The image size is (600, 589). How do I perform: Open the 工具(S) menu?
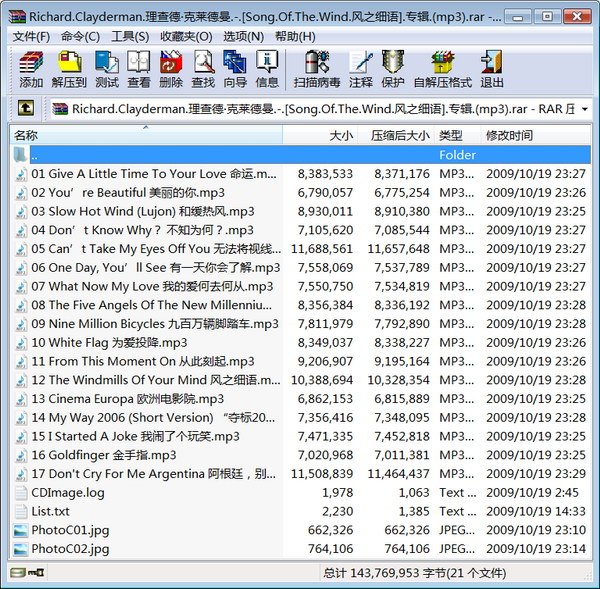click(130, 37)
